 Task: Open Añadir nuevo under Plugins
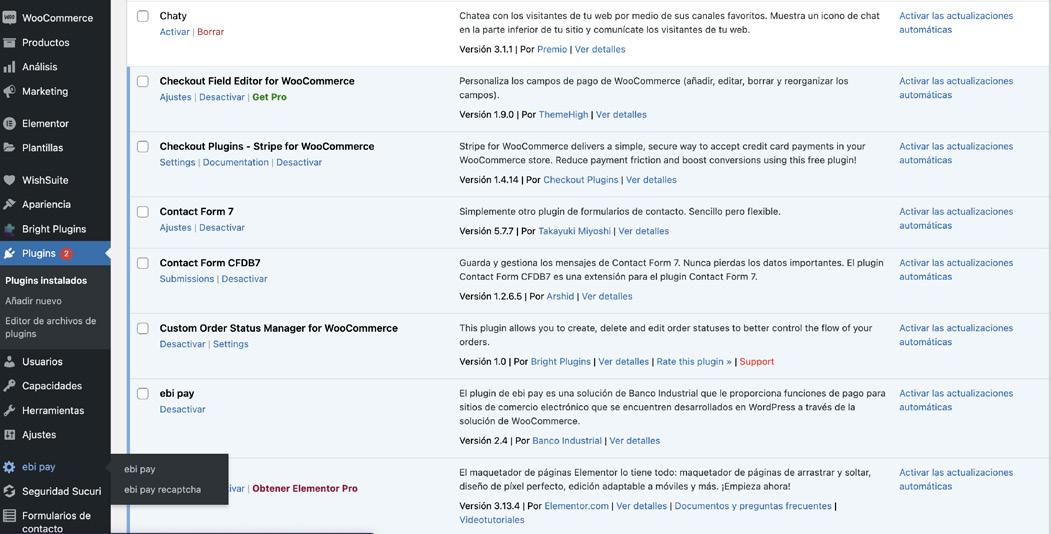point(33,301)
